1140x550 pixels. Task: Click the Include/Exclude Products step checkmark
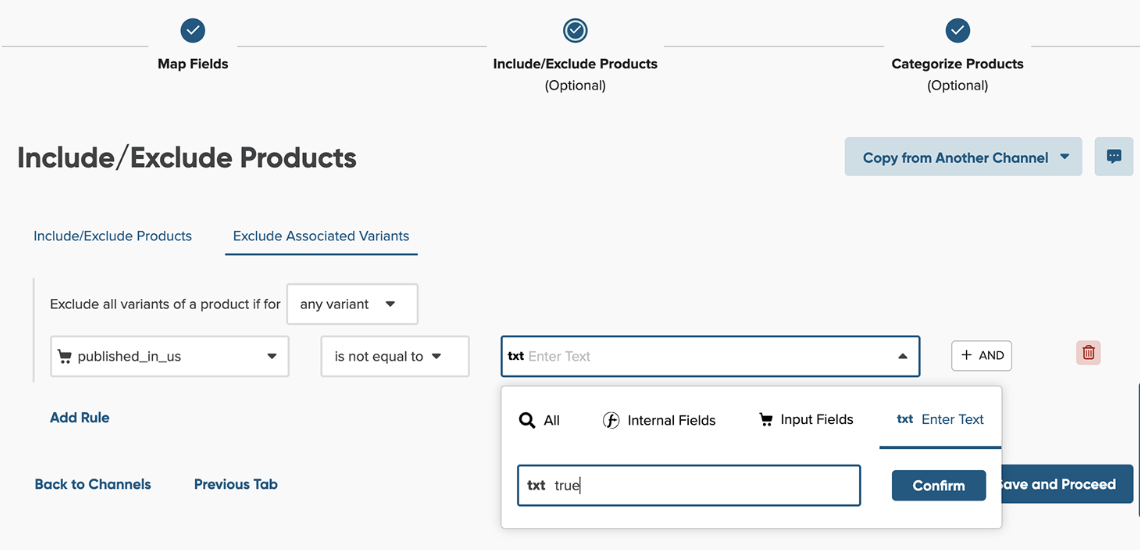pyautogui.click(x=575, y=31)
